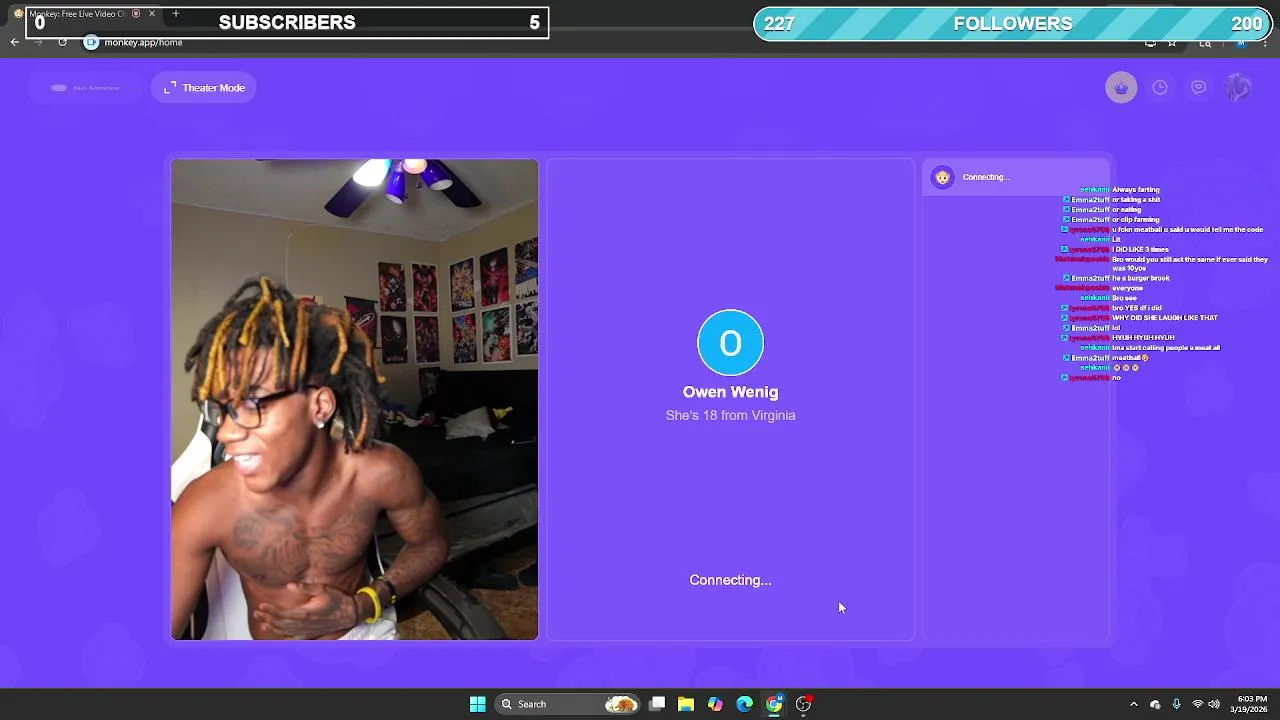Open the crown premium icon
This screenshot has width=1280, height=720.
1121,88
